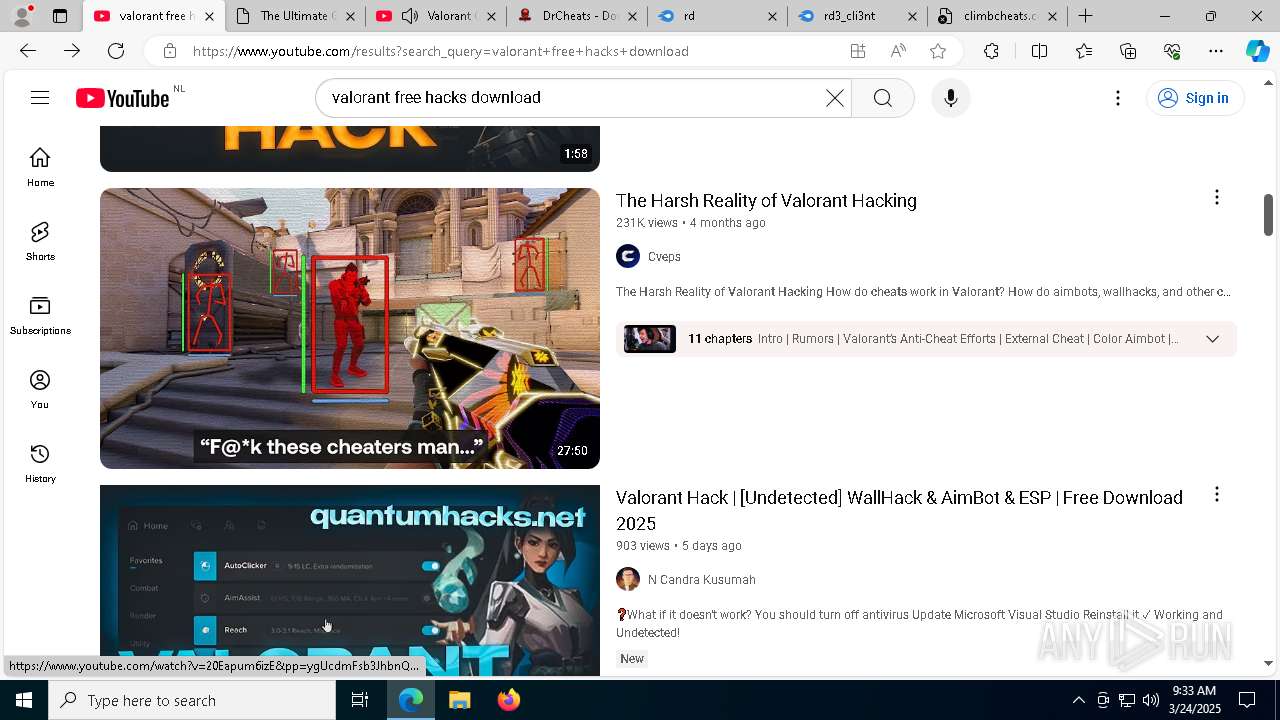Click the Sign in button
The height and width of the screenshot is (720, 1280).
click(x=1194, y=98)
